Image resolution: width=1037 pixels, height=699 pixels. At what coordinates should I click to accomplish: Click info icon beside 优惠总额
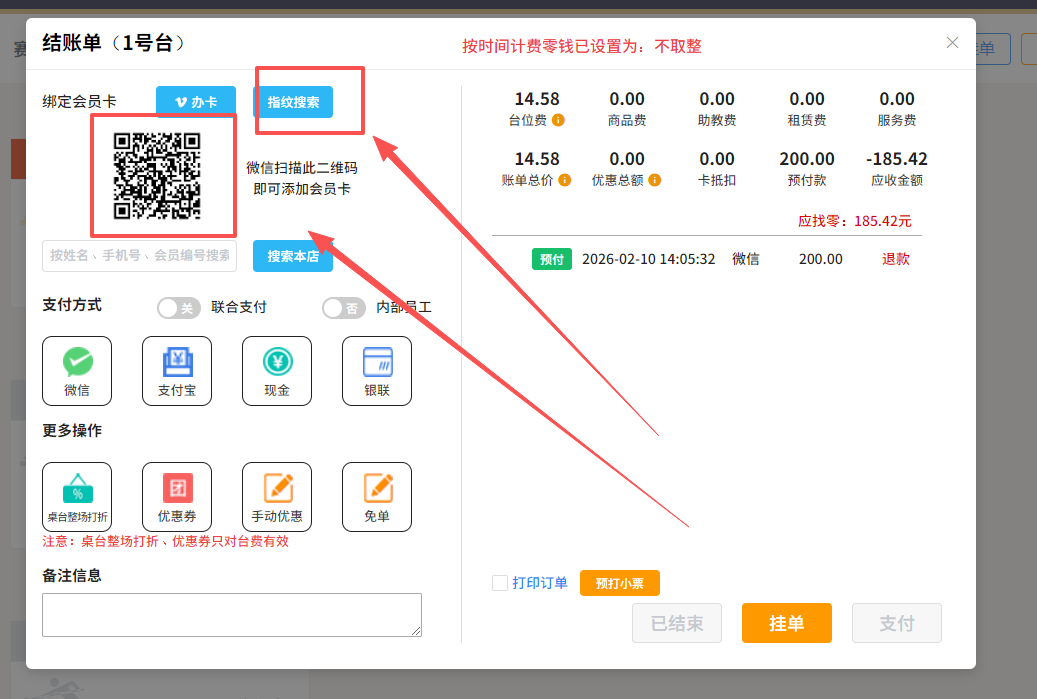[x=655, y=181]
